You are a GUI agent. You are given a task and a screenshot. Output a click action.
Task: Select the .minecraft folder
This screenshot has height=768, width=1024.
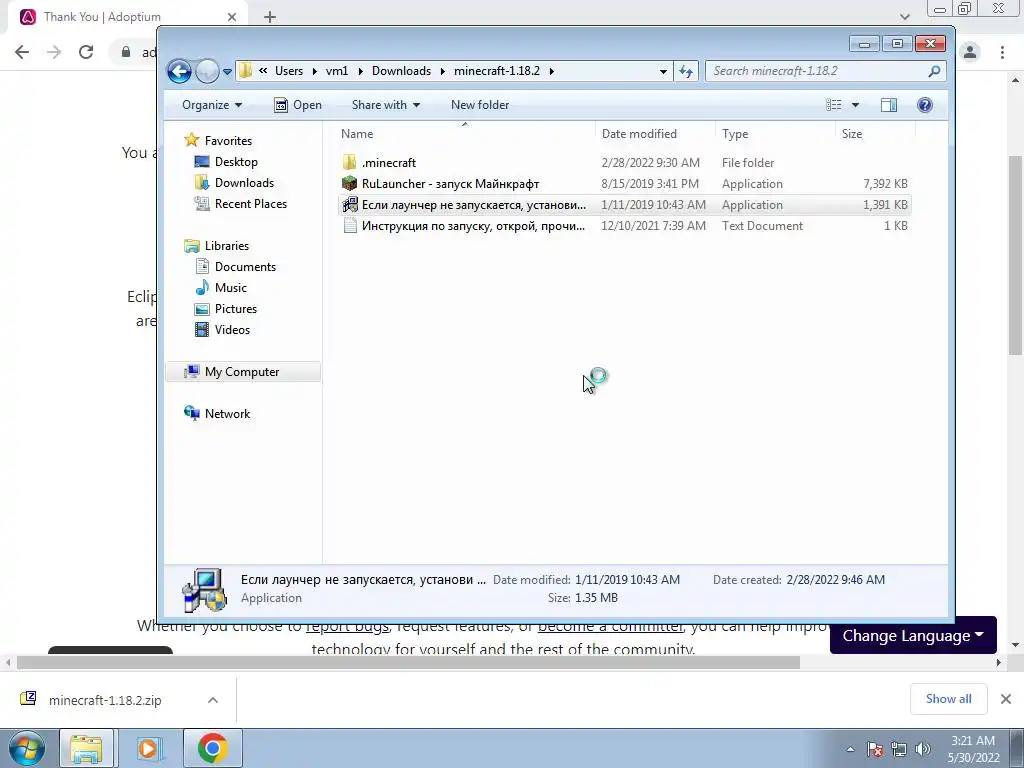(624, 163)
